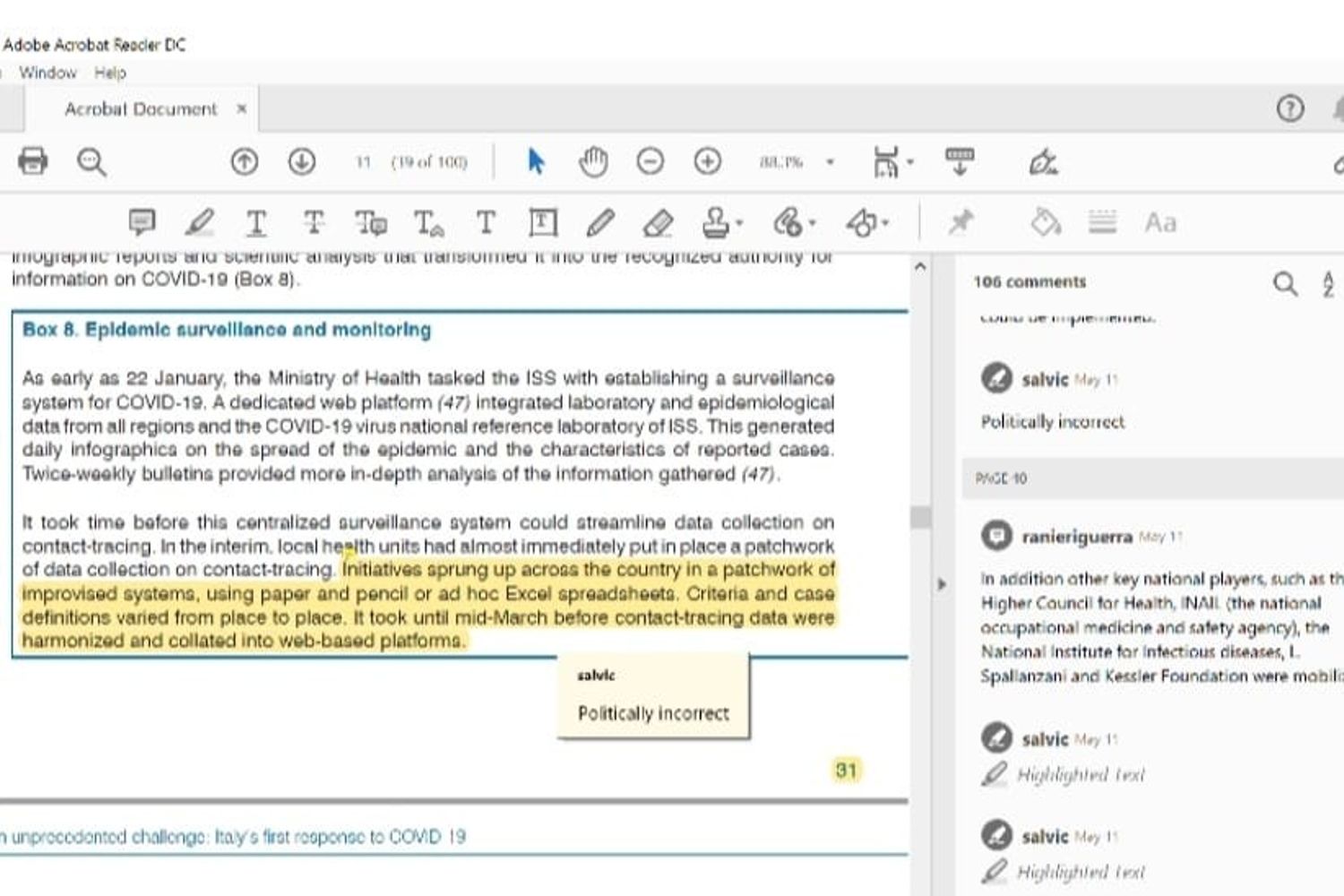Close the Acrobat Document tab
This screenshot has width=1344, height=896.
(x=241, y=108)
